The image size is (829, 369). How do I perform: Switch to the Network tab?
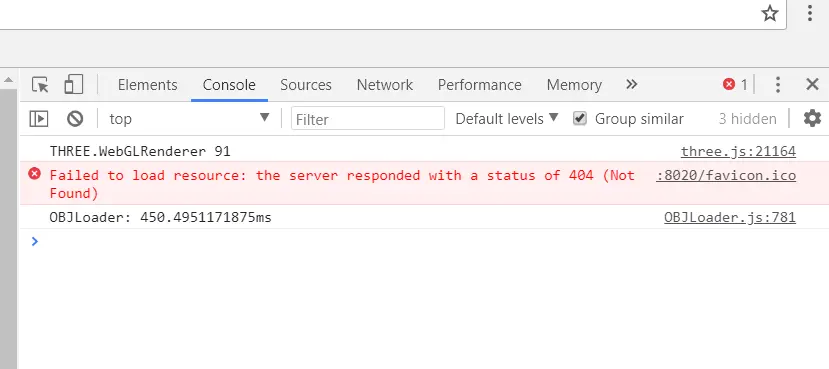(x=385, y=85)
